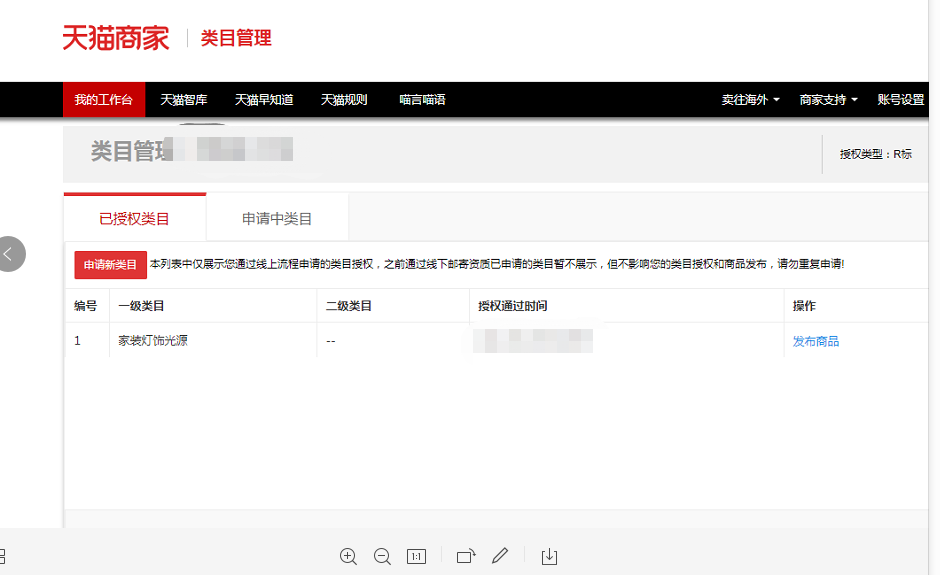This screenshot has width=940, height=575.
Task: Click the 编号 column header
Action: coord(86,306)
